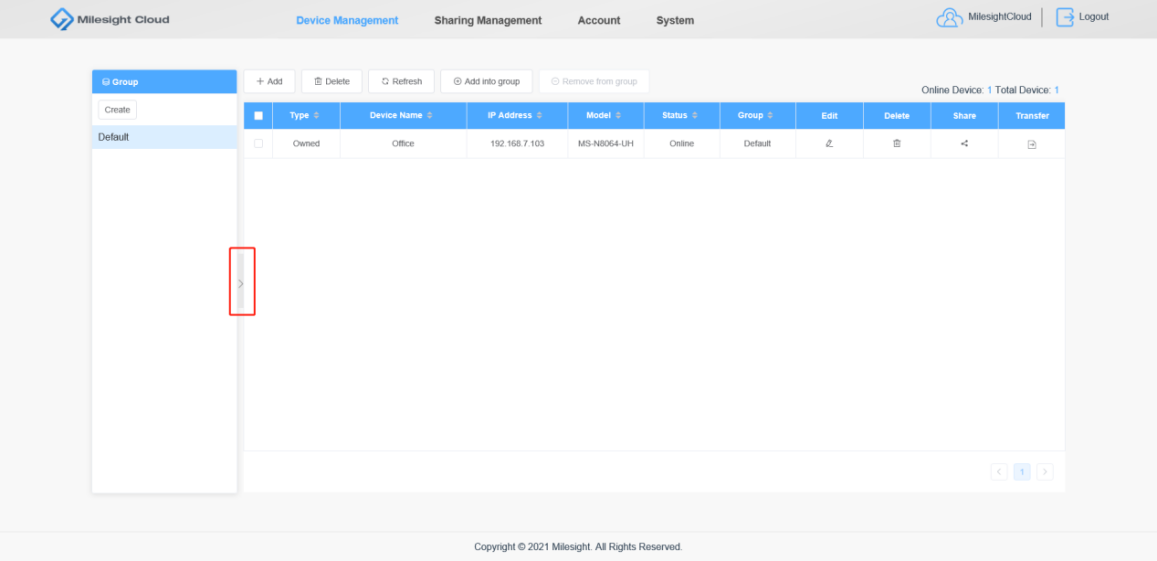
Task: Sort by Device Name column arrows
Action: pyautogui.click(x=429, y=116)
